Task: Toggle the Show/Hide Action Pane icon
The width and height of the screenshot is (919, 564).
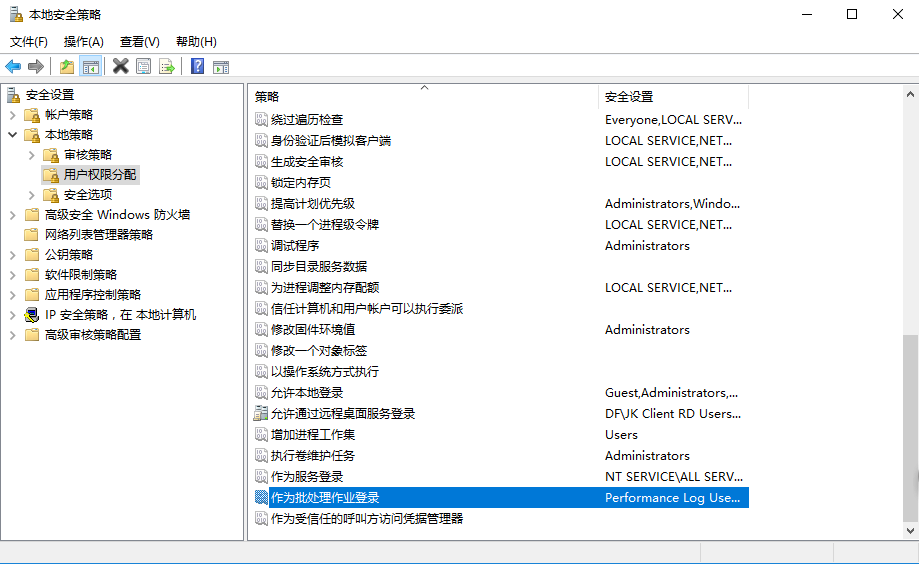Action: click(x=221, y=67)
